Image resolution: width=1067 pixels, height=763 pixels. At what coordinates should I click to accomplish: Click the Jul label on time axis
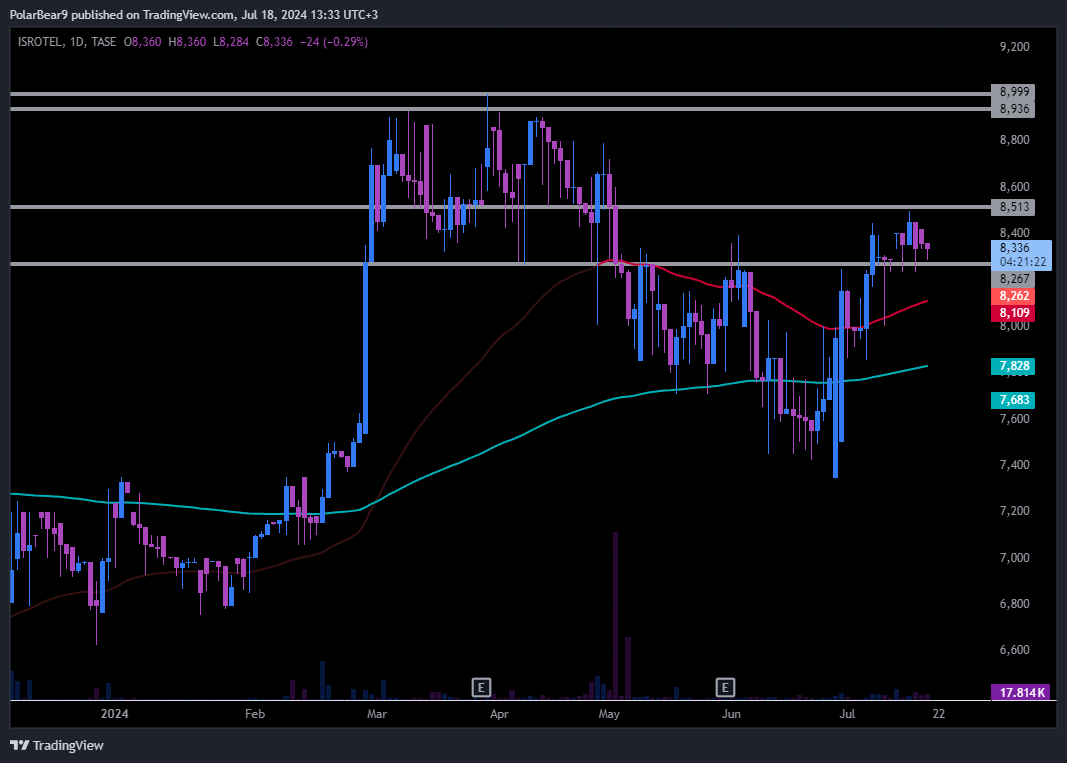point(847,714)
